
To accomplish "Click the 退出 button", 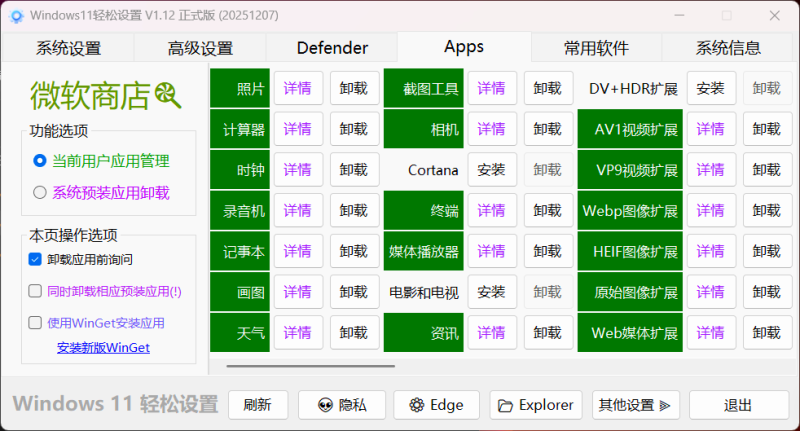I will 738,405.
